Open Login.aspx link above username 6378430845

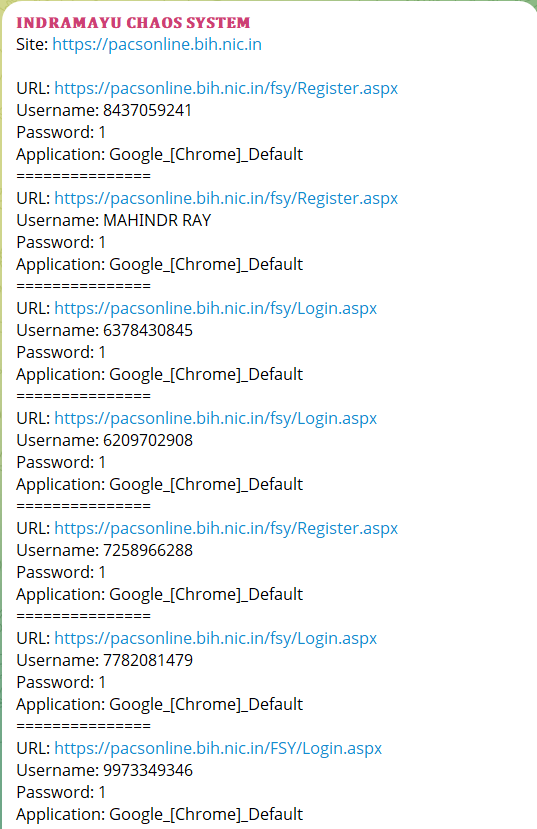216,308
